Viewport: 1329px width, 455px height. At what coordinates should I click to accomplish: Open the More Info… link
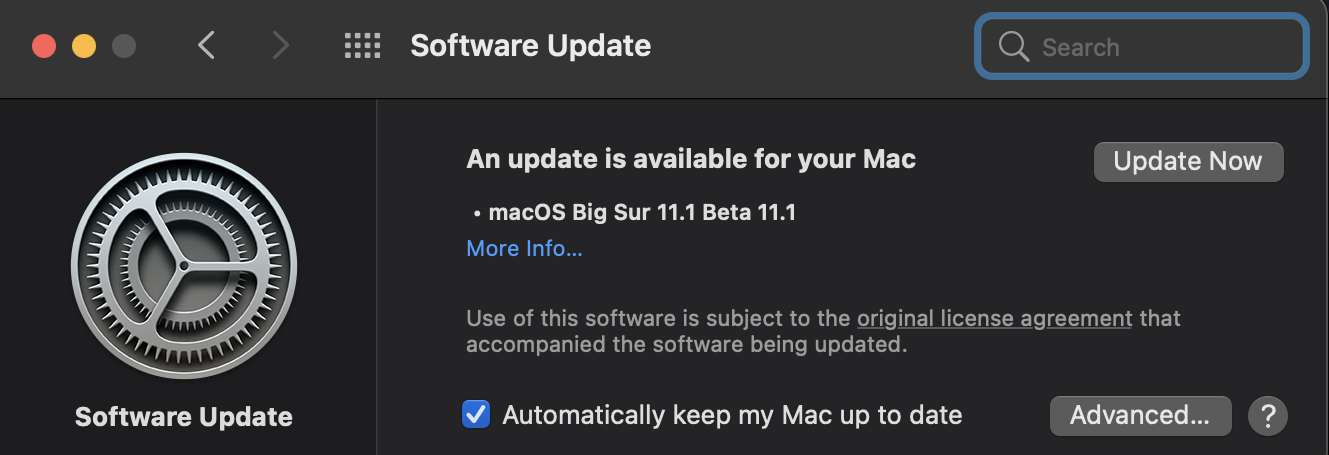[x=524, y=249]
